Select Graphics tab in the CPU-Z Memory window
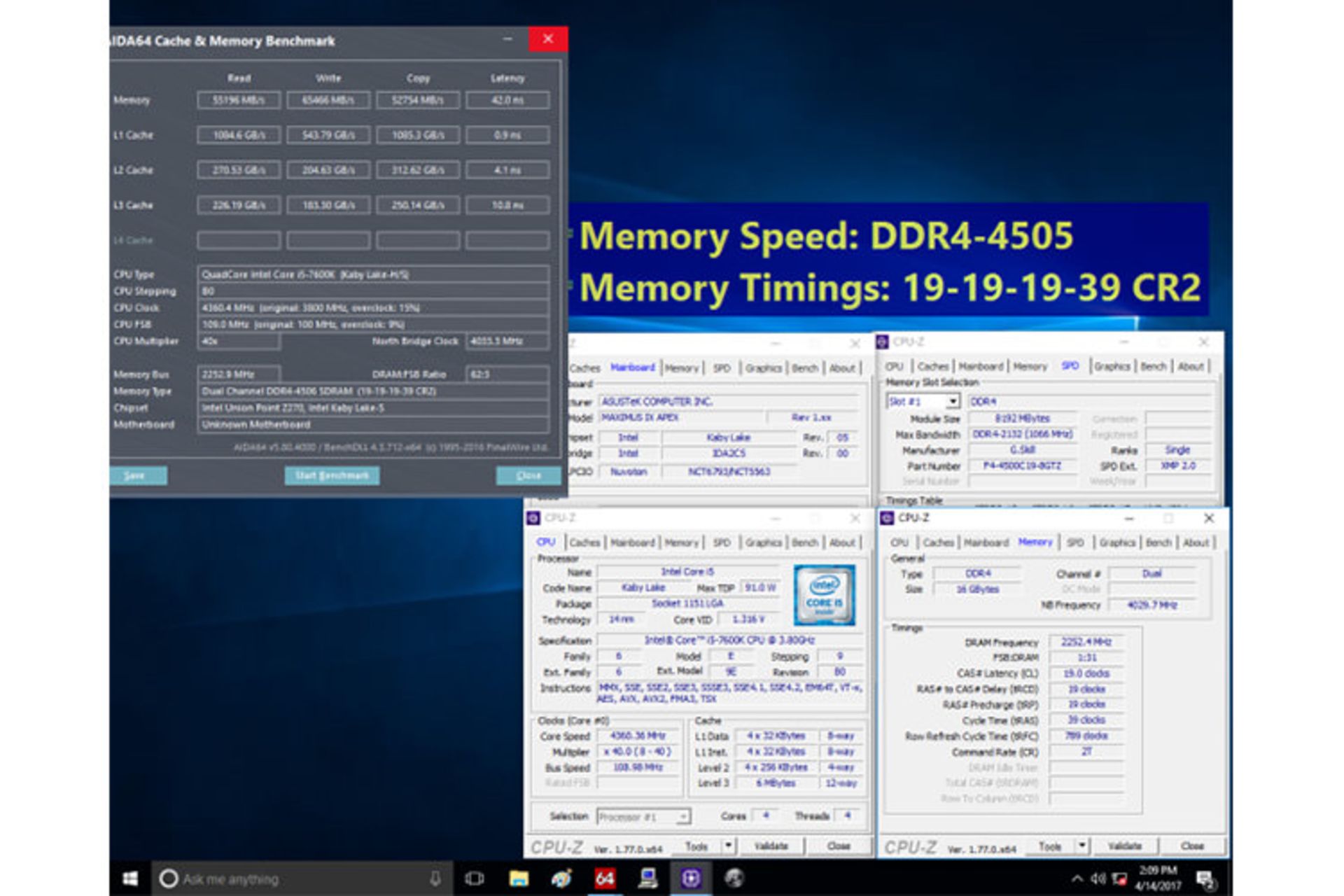 tap(1117, 542)
